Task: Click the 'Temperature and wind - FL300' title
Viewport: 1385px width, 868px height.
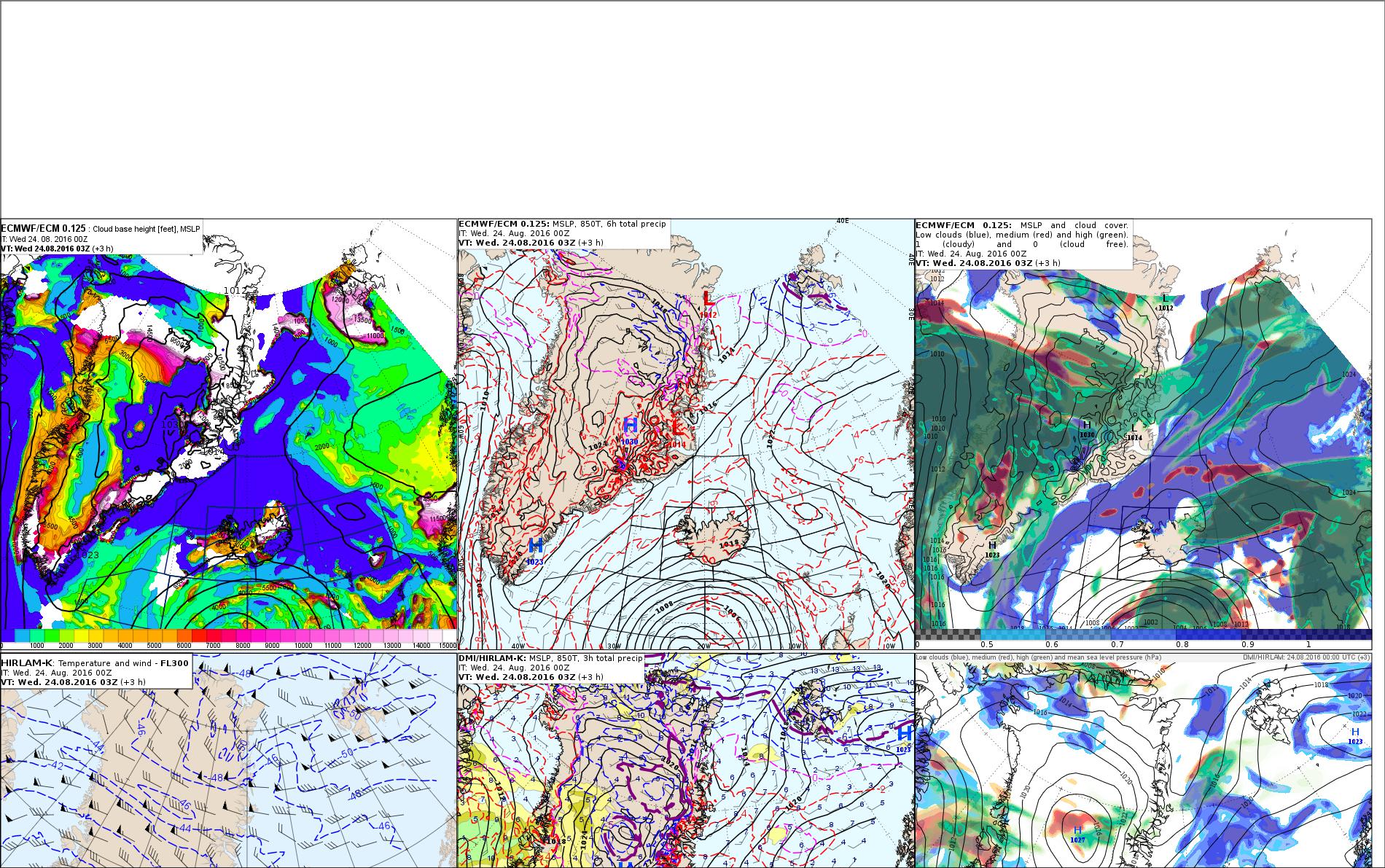Action: (x=124, y=662)
